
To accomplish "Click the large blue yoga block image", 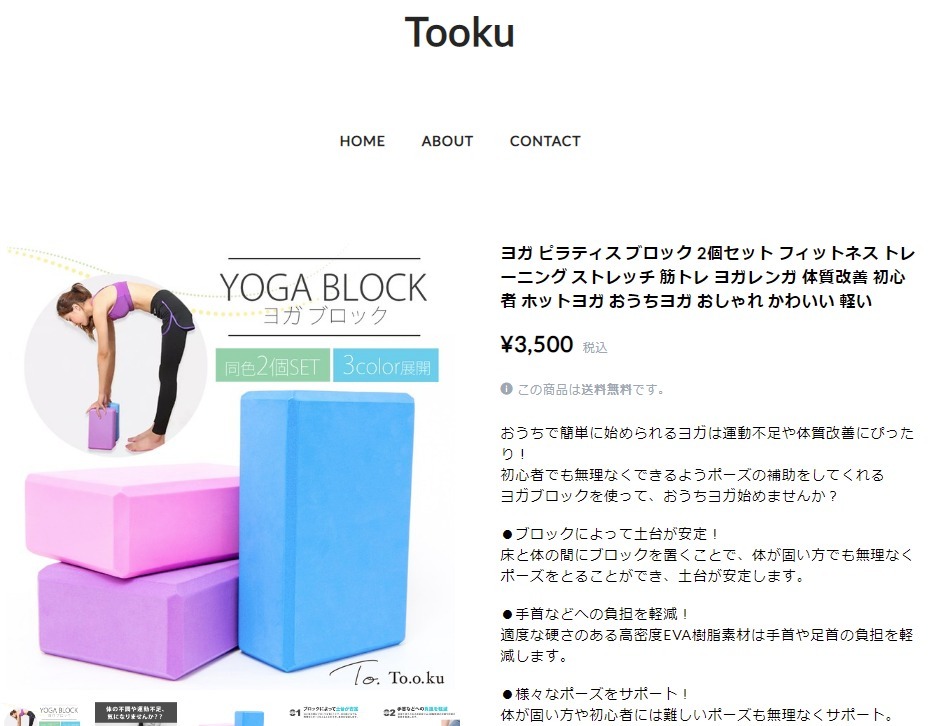I will click(x=326, y=531).
